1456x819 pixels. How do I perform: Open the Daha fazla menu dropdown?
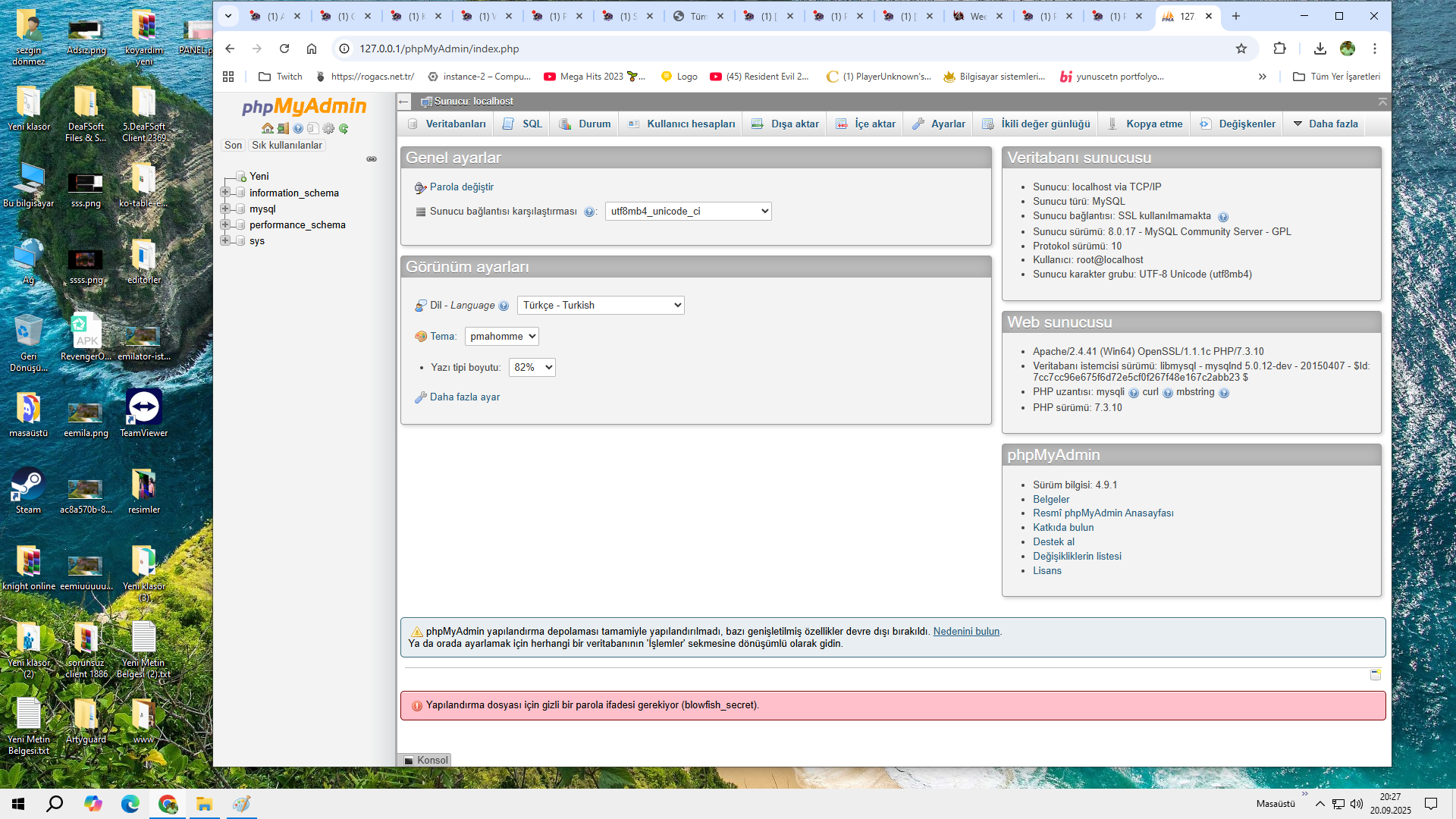tap(1325, 124)
